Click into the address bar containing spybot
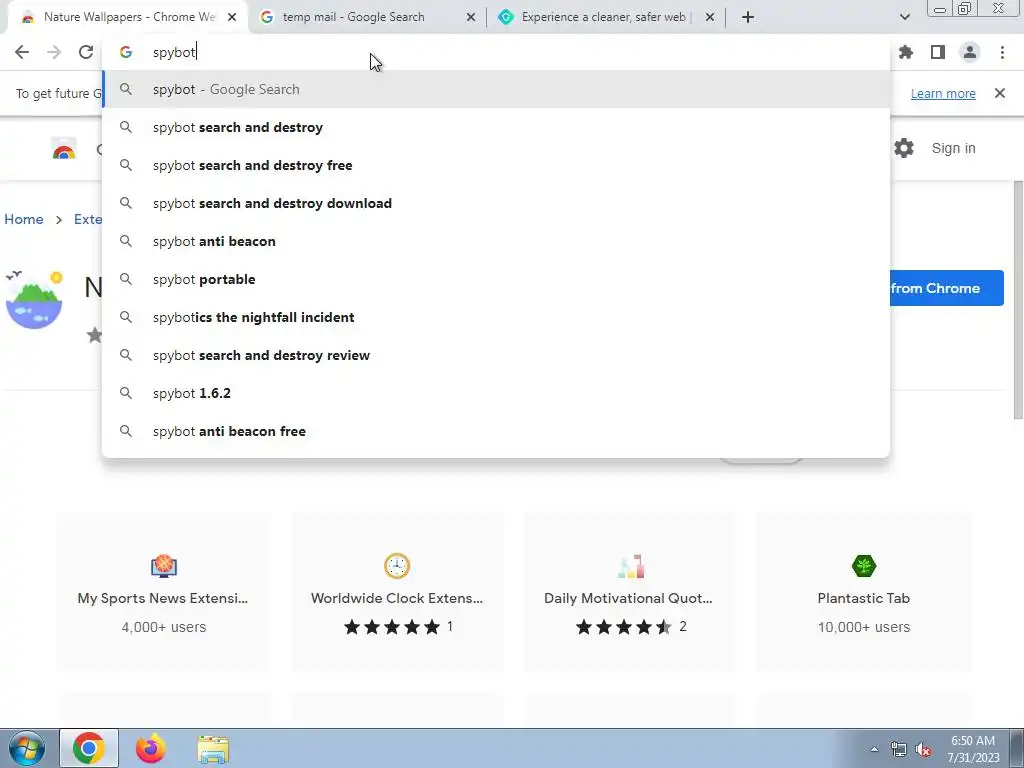 496,52
